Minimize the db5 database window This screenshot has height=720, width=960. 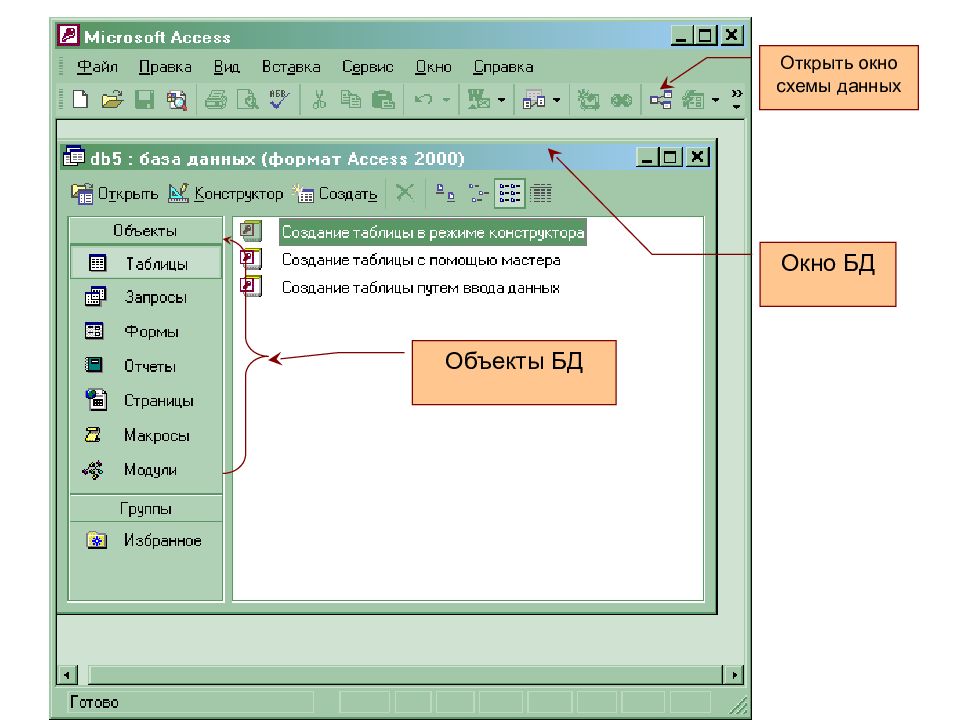(647, 157)
